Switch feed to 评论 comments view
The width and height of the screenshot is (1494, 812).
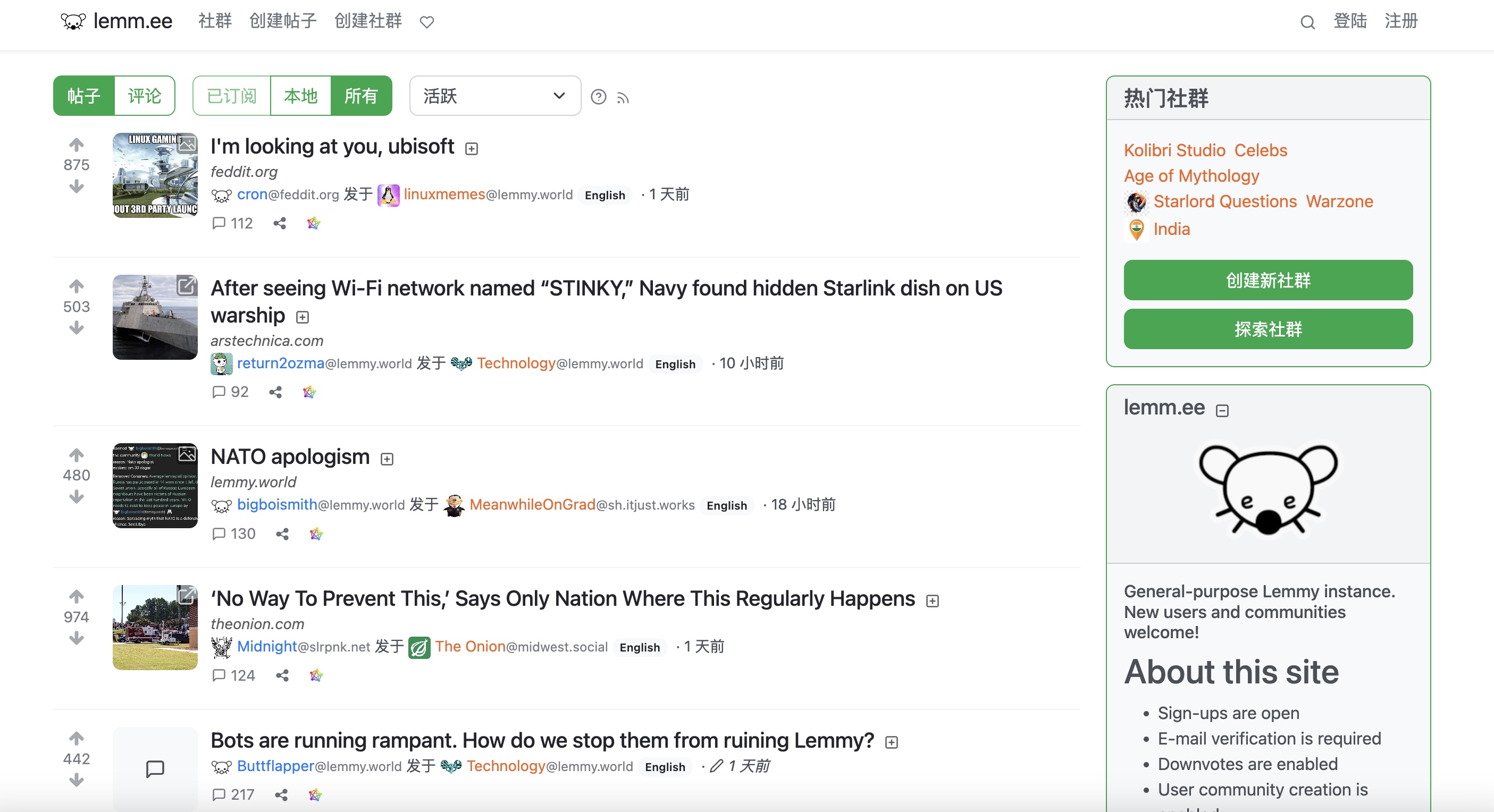[x=145, y=96]
